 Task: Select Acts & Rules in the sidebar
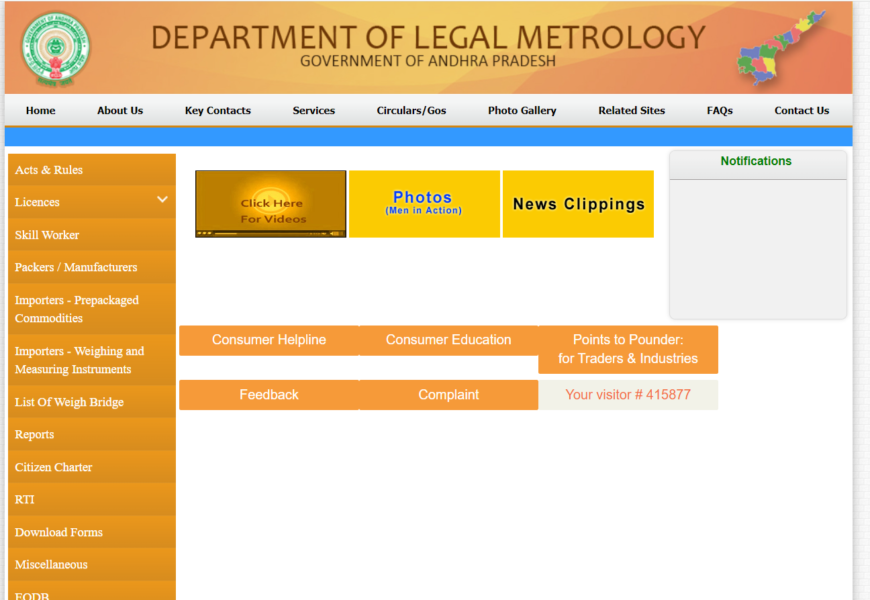pyautogui.click(x=49, y=170)
